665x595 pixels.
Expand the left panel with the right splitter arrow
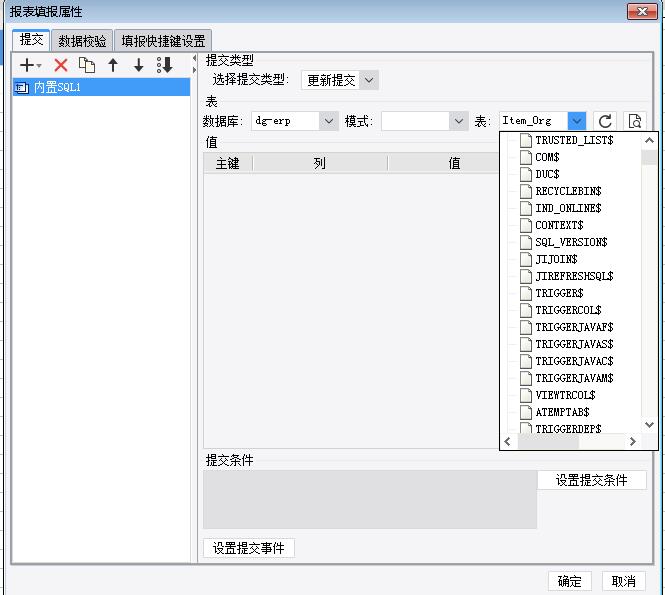(x=194, y=70)
